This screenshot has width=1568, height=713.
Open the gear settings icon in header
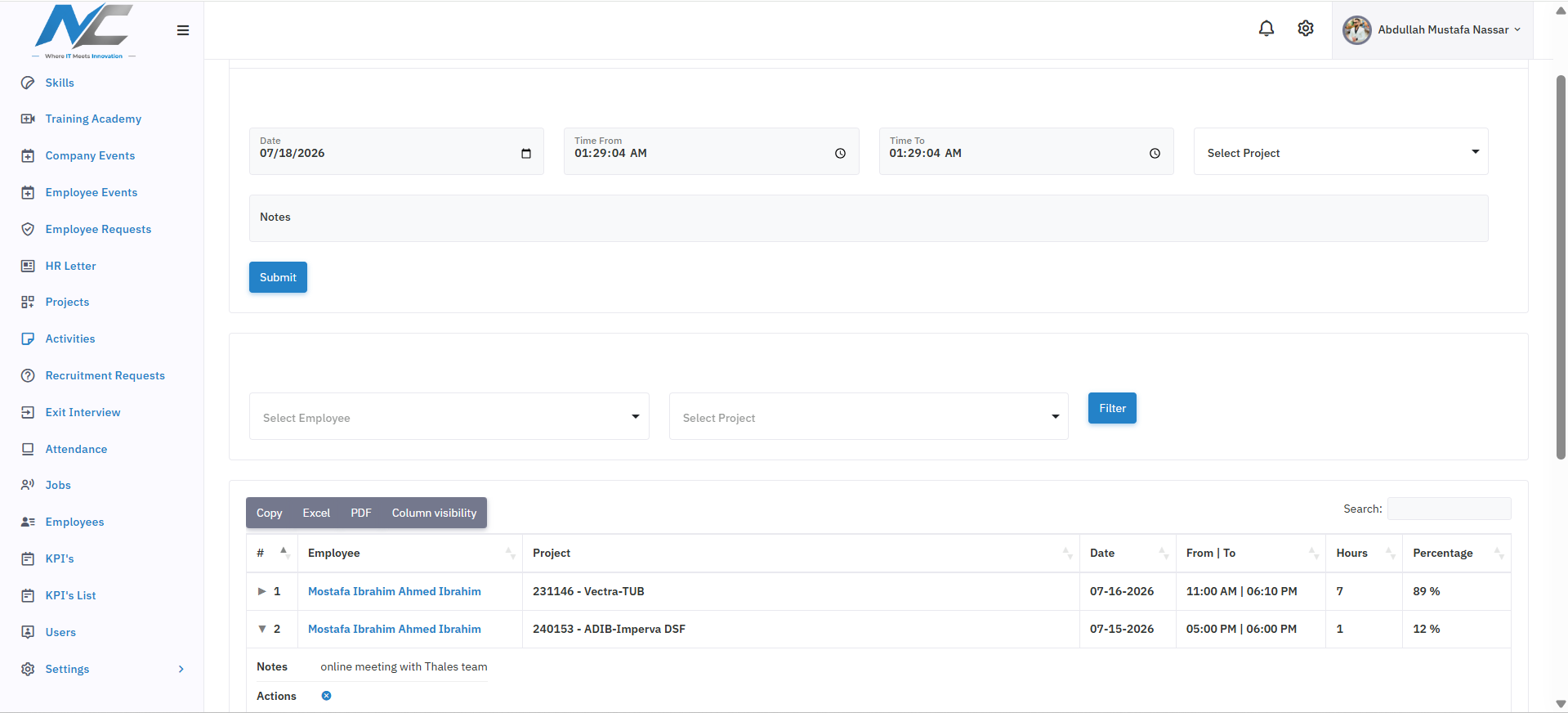1306,29
